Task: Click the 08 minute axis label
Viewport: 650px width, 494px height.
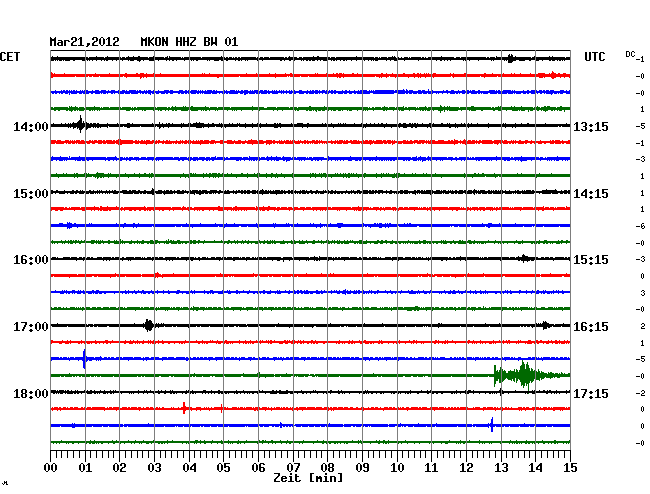Action: click(x=327, y=467)
